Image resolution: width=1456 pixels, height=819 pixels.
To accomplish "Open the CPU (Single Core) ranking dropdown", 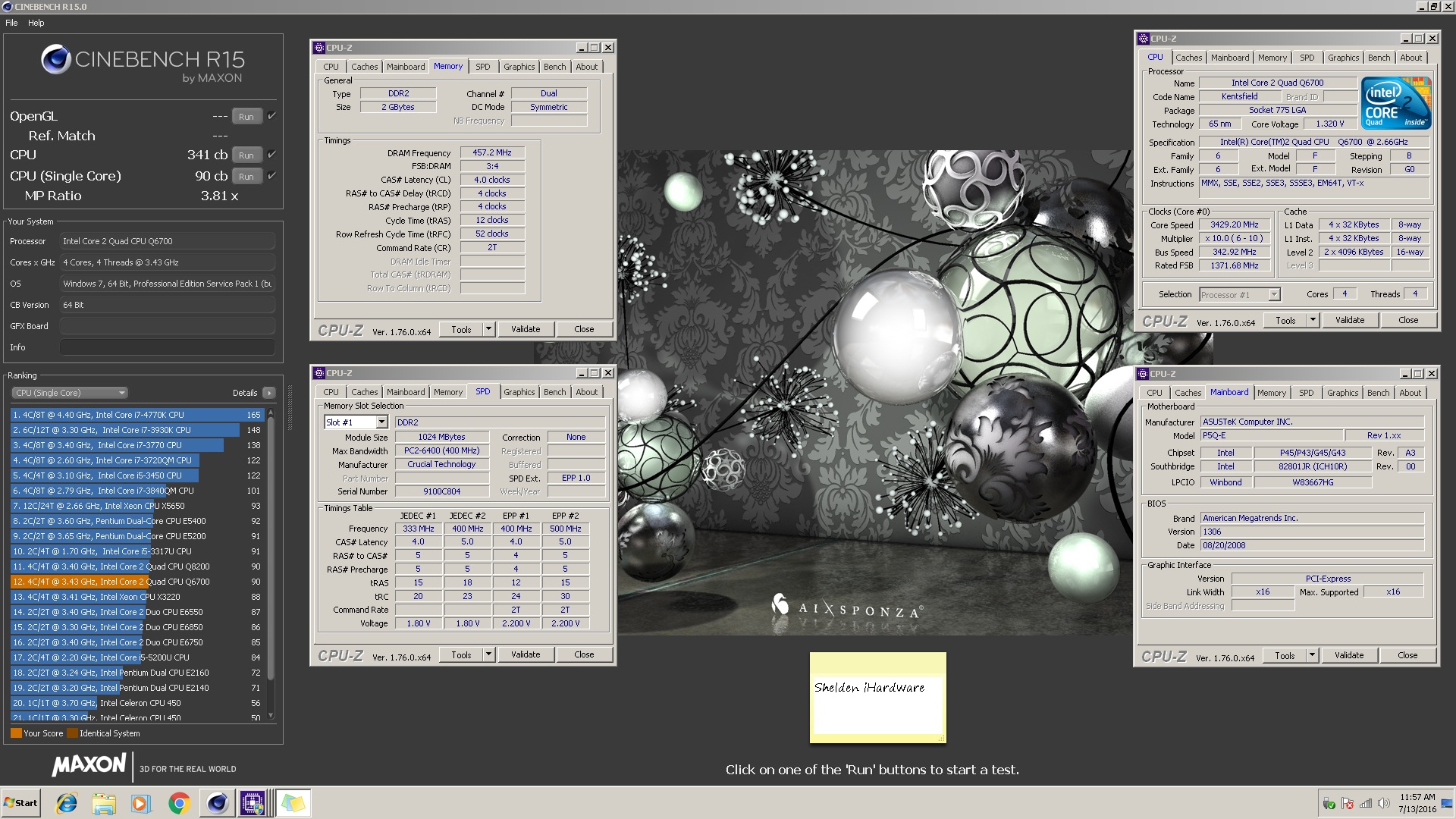I will tap(70, 393).
